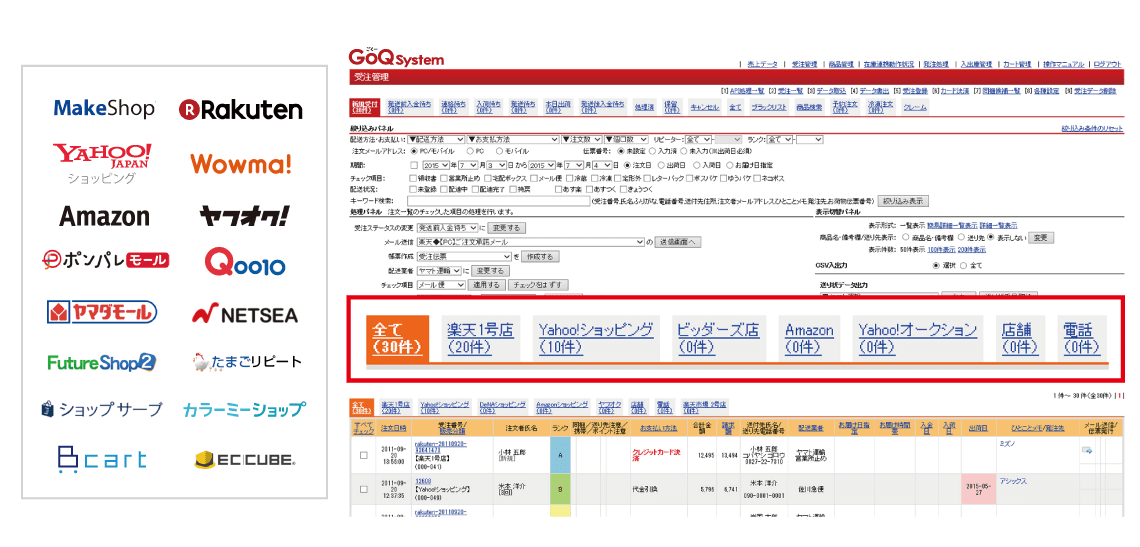Click the EC-CUBE logo

(x=244, y=459)
